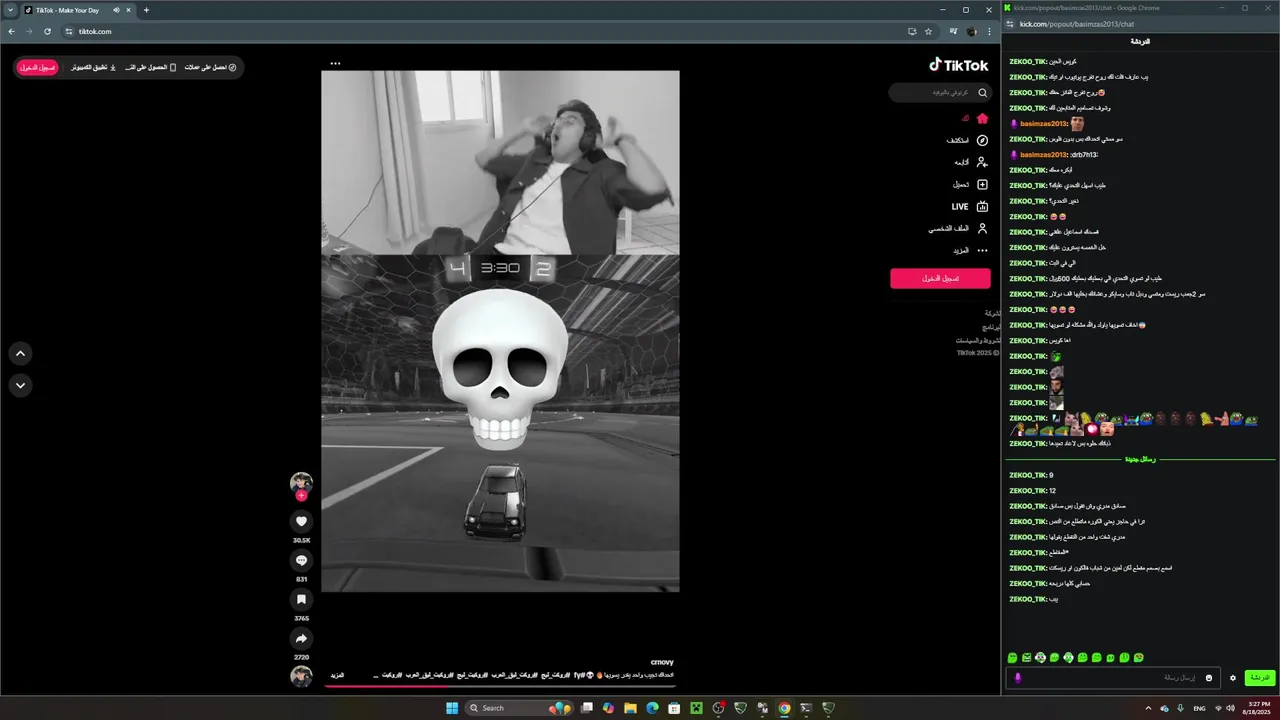Bookmark the video to favorites
1280x720 pixels.
[x=301, y=599]
